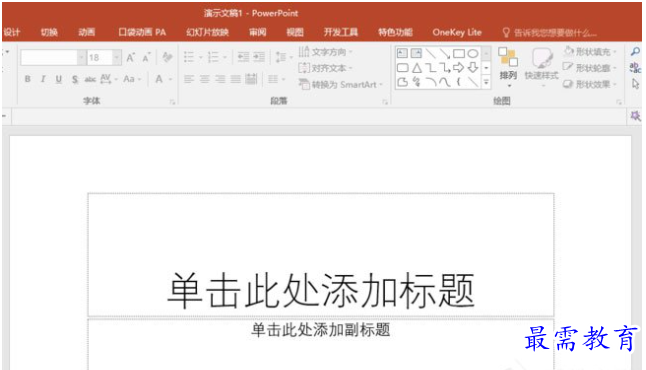
Task: Select the rounded rectangle shape
Action: pos(403,68)
